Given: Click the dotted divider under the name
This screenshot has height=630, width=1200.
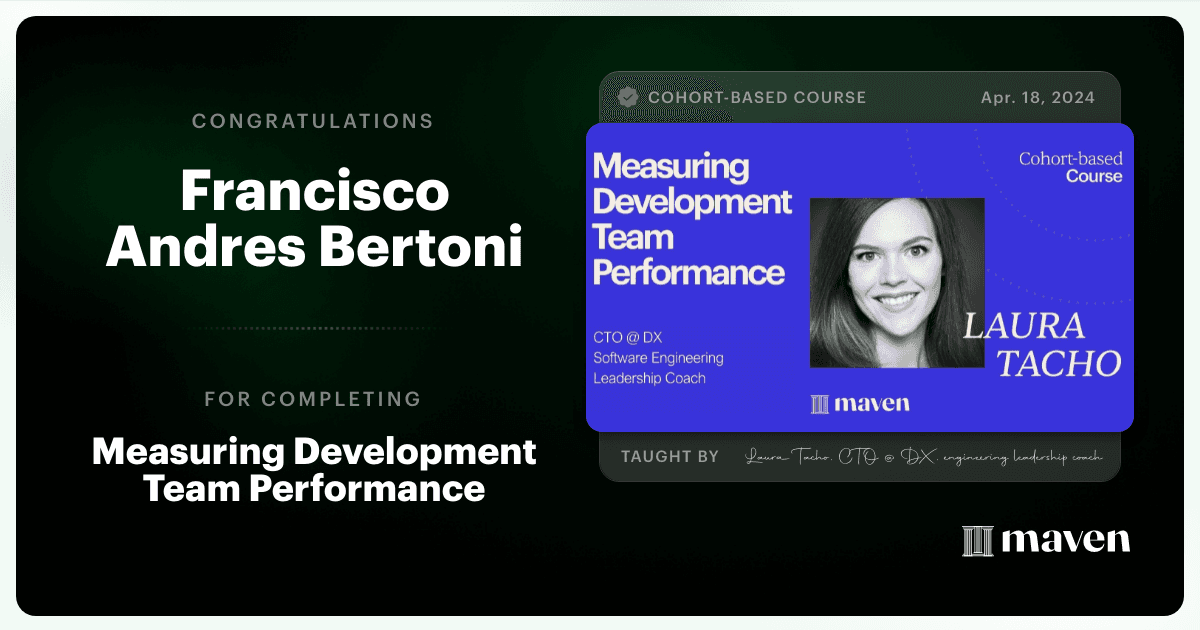Looking at the screenshot, I should pos(313,328).
